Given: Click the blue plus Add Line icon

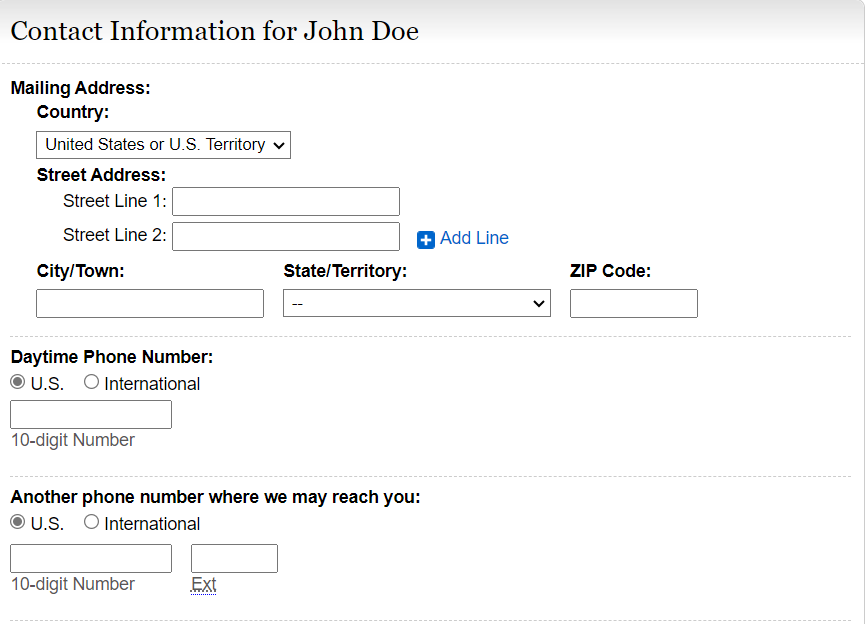Looking at the screenshot, I should (426, 239).
